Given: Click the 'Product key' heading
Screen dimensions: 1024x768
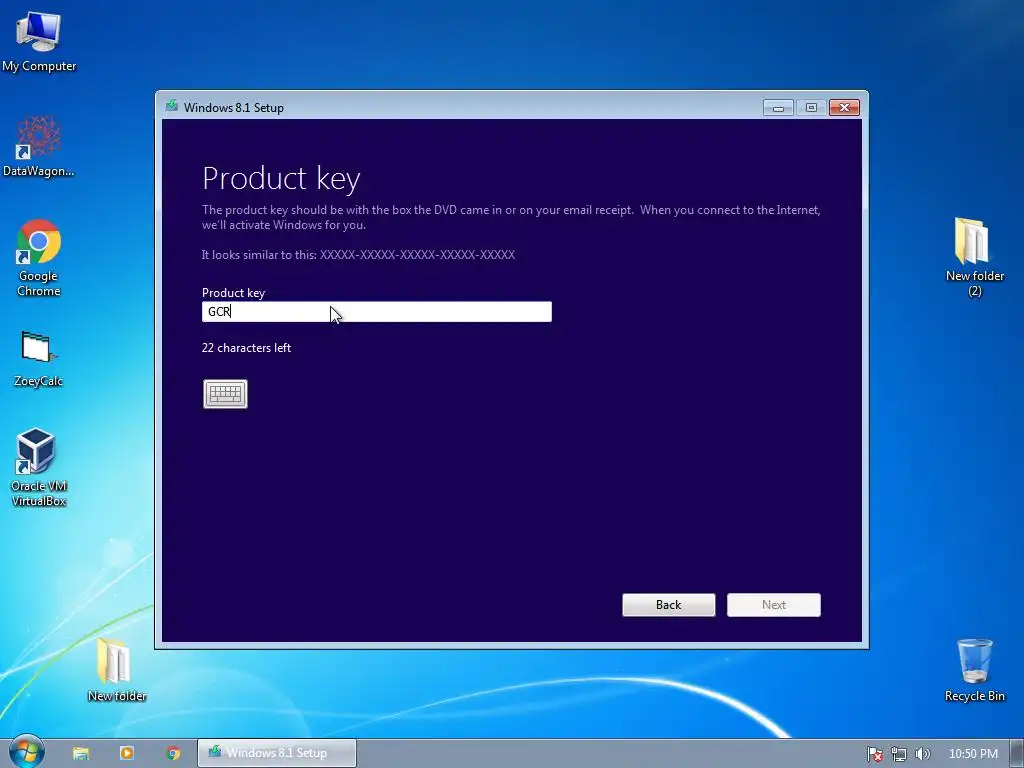Looking at the screenshot, I should (x=281, y=178).
